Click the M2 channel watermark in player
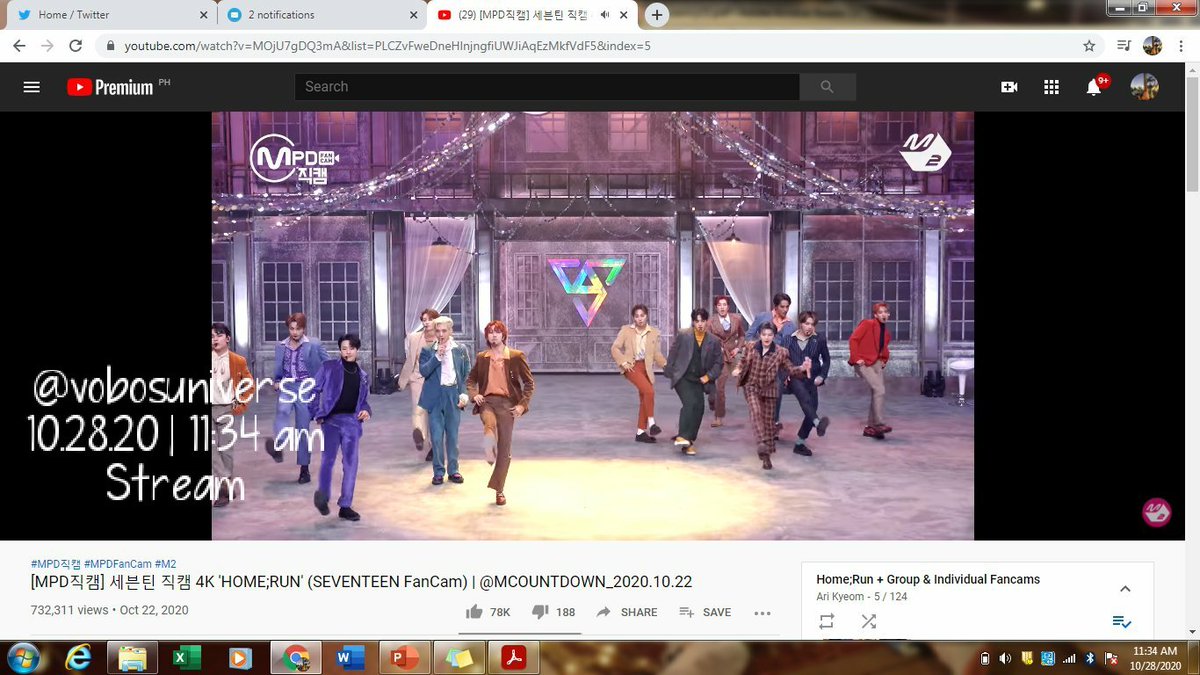The width and height of the screenshot is (1200, 675). click(1156, 512)
